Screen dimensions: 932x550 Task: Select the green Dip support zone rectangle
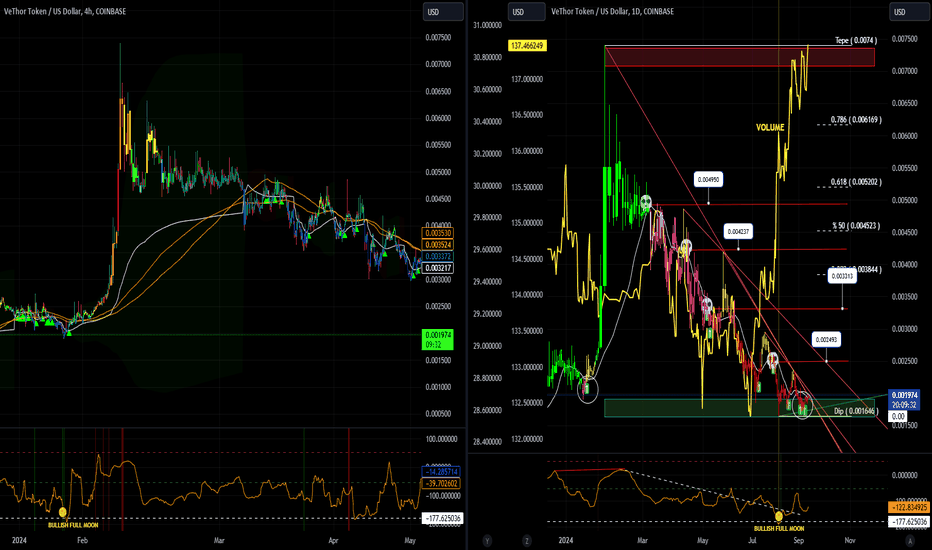pos(739,408)
